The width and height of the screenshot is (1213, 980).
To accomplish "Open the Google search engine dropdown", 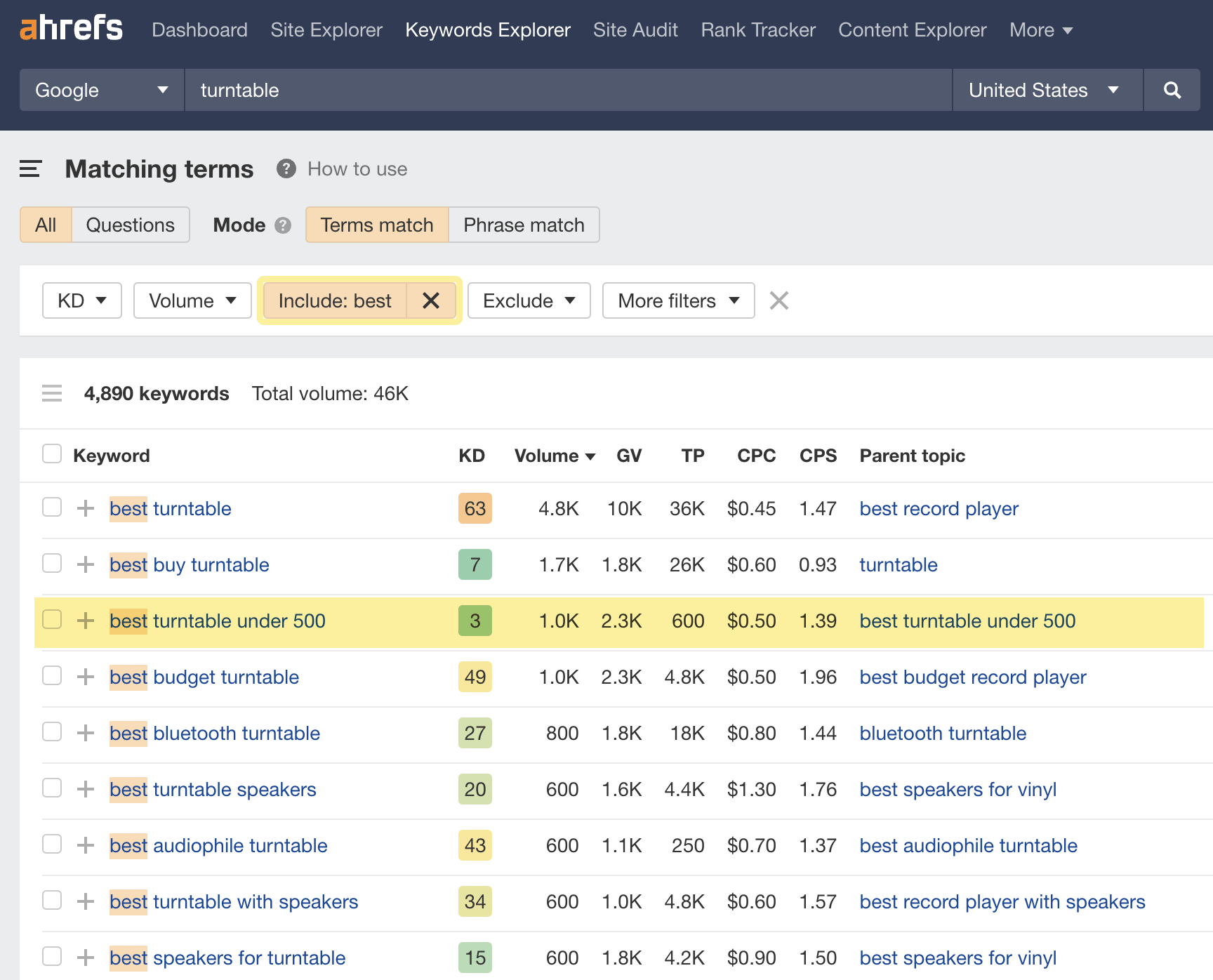I will pos(100,90).
